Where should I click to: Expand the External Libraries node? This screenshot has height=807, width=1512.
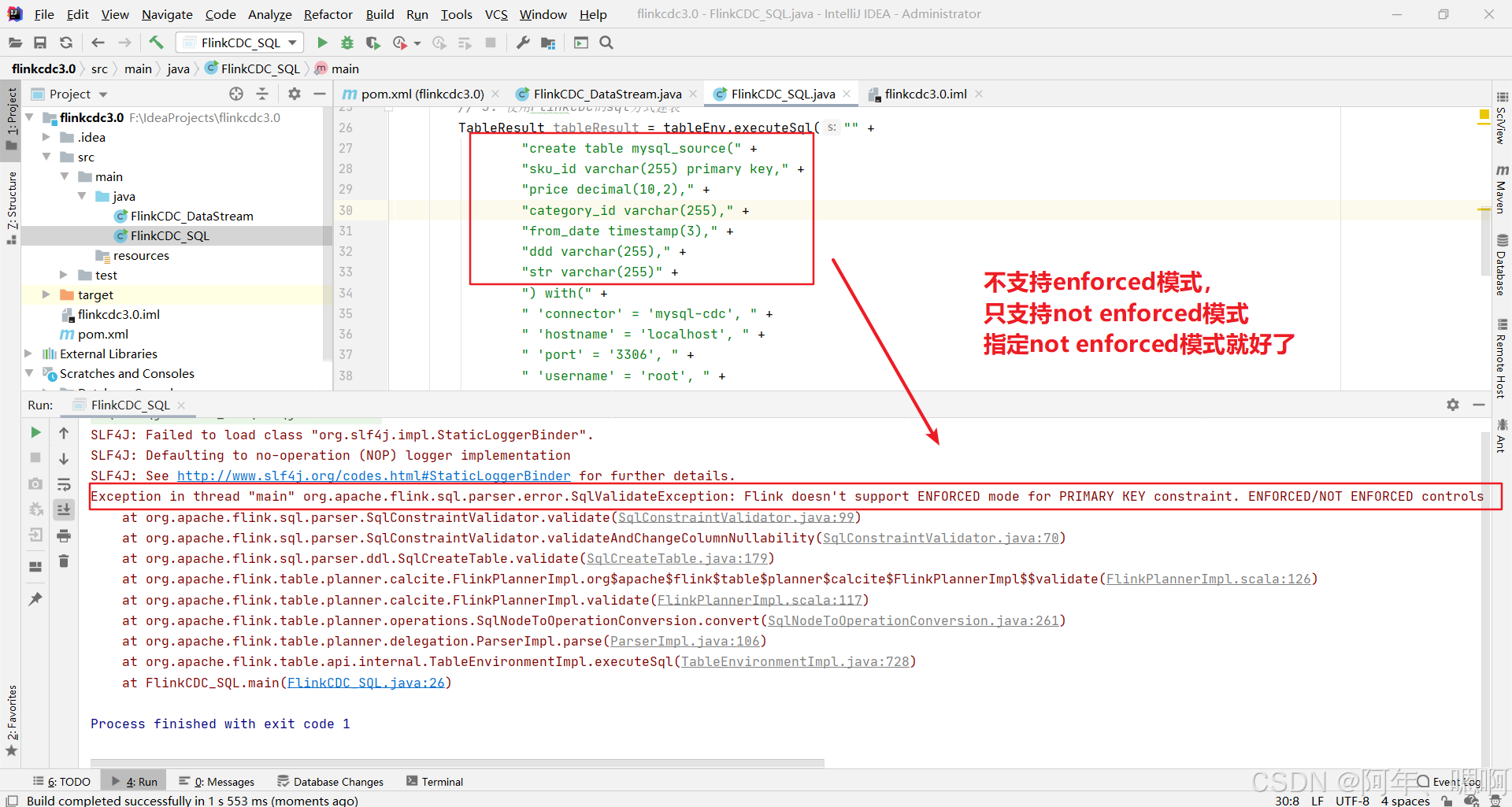click(30, 354)
